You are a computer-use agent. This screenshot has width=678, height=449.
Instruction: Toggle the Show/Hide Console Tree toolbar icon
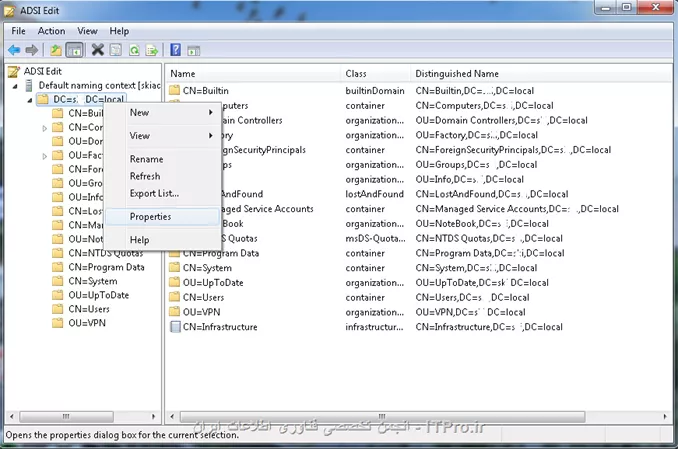74,50
